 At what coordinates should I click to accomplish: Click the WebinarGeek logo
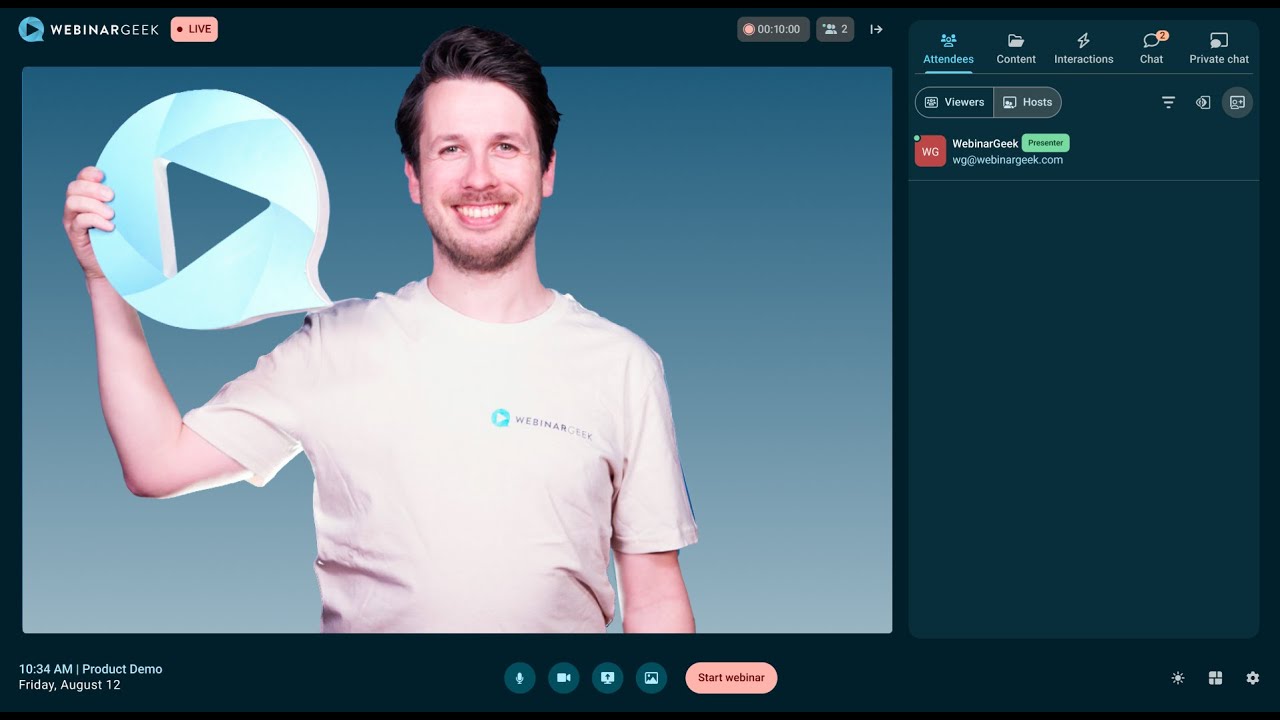click(x=89, y=29)
